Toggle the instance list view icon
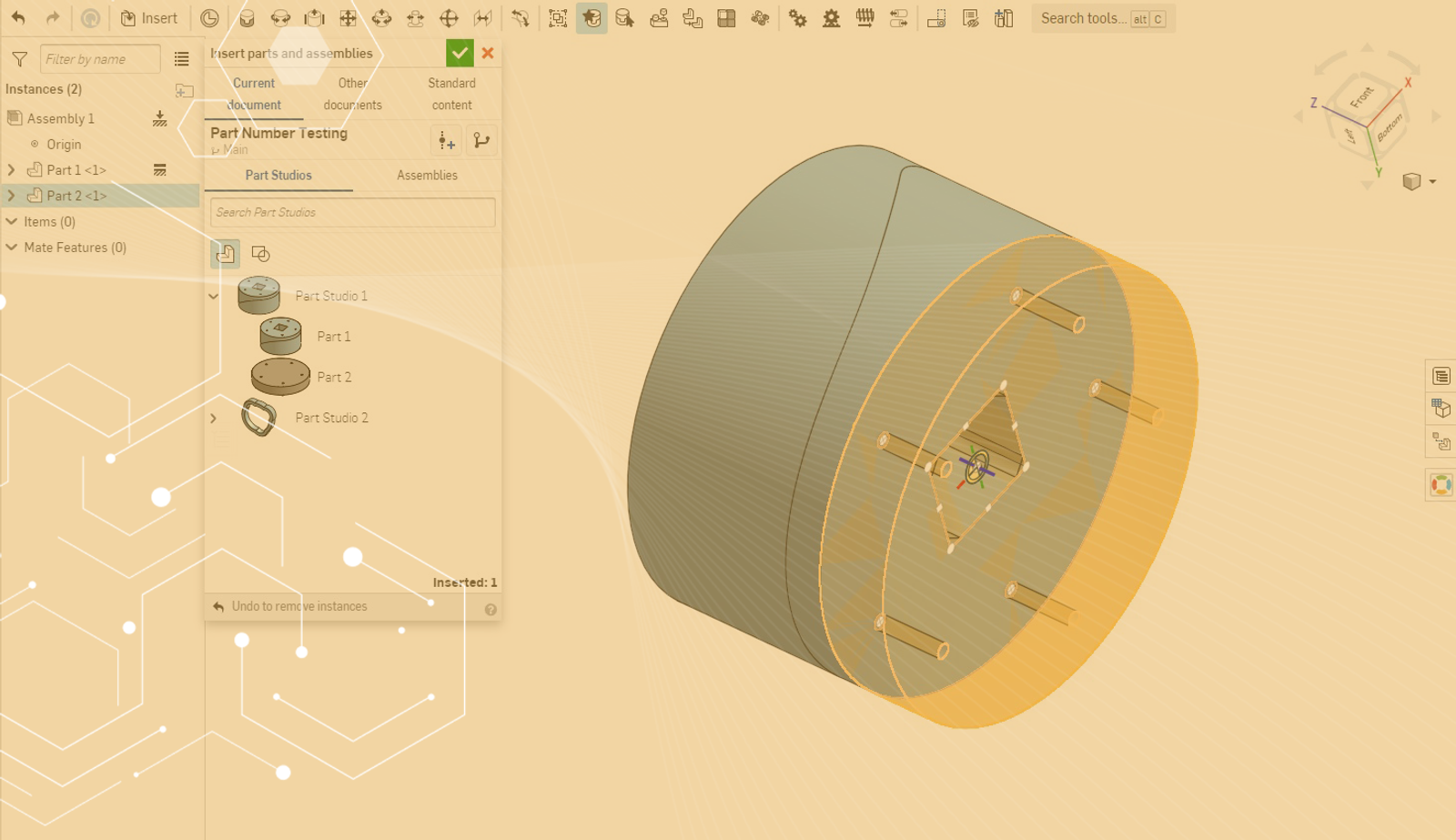The image size is (1456, 840). [x=182, y=60]
